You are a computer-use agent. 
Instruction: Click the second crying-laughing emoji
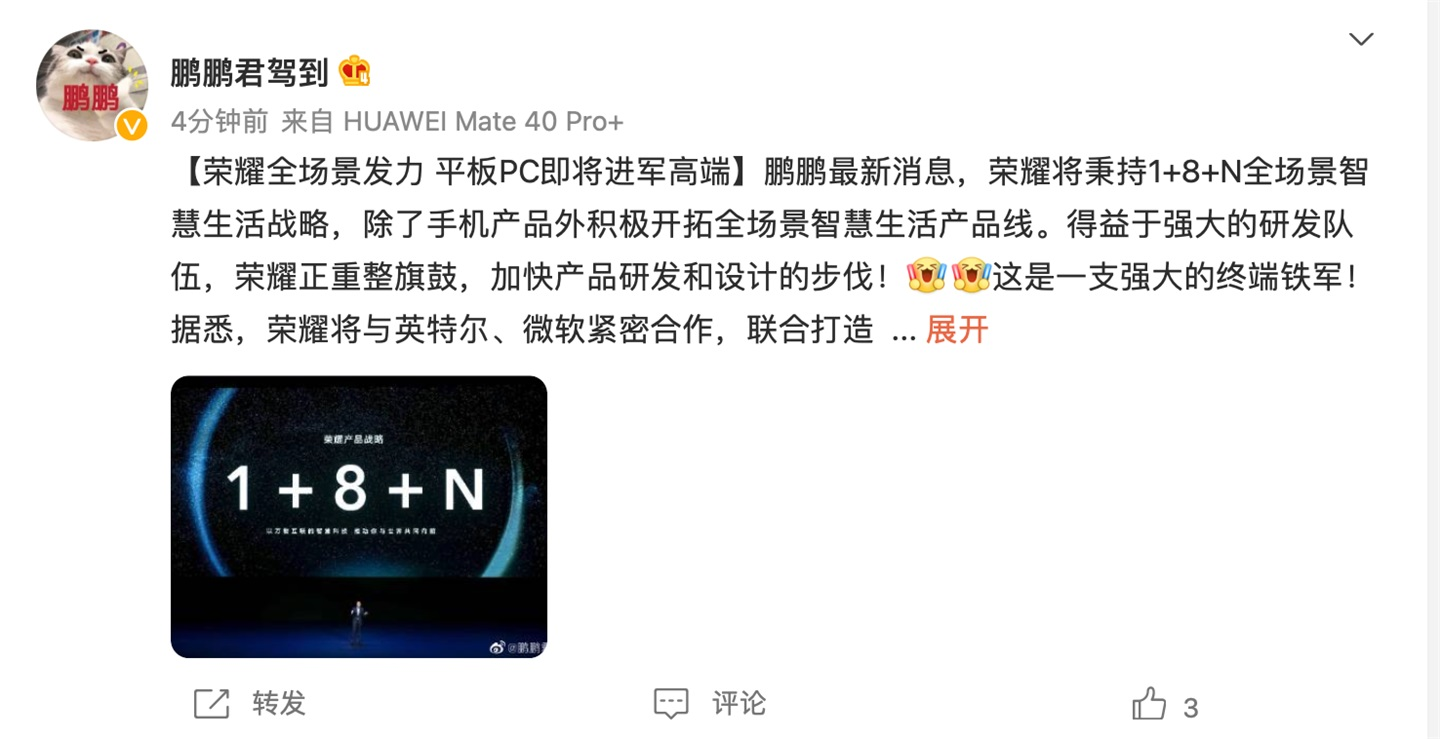coord(971,276)
